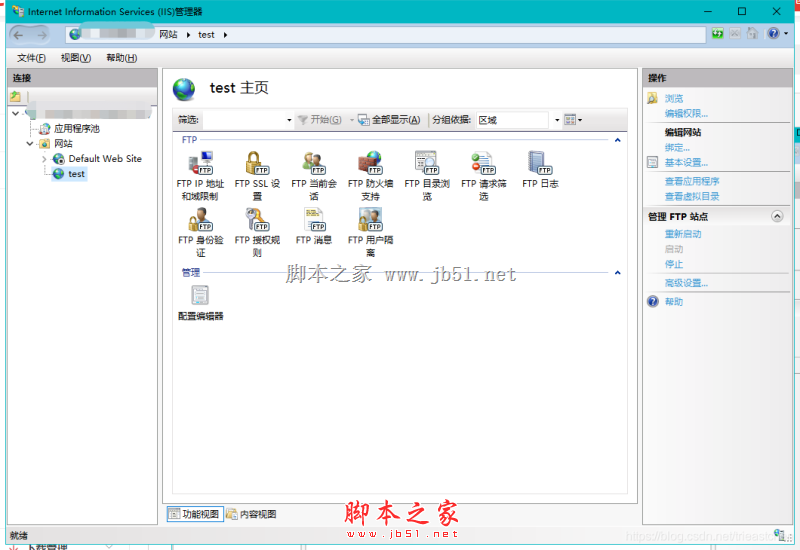Collapse the 管理 group section

click(617, 273)
